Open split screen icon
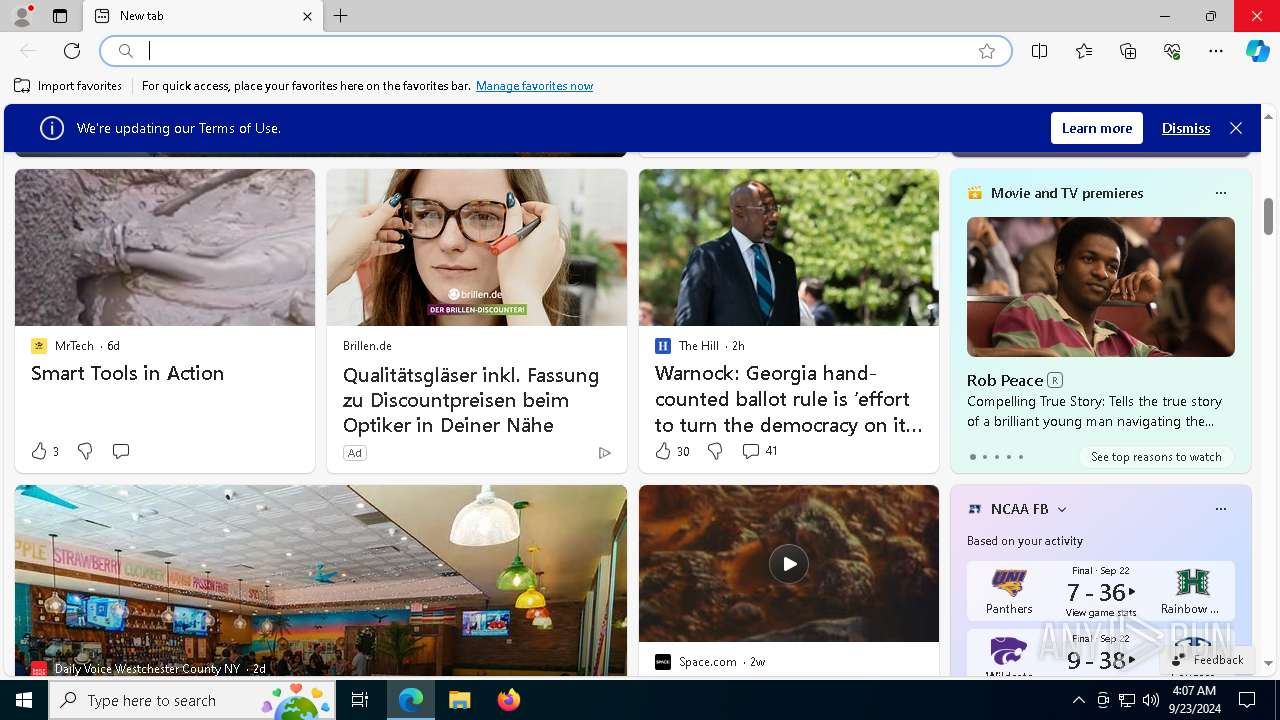The height and width of the screenshot is (720, 1280). (1040, 51)
